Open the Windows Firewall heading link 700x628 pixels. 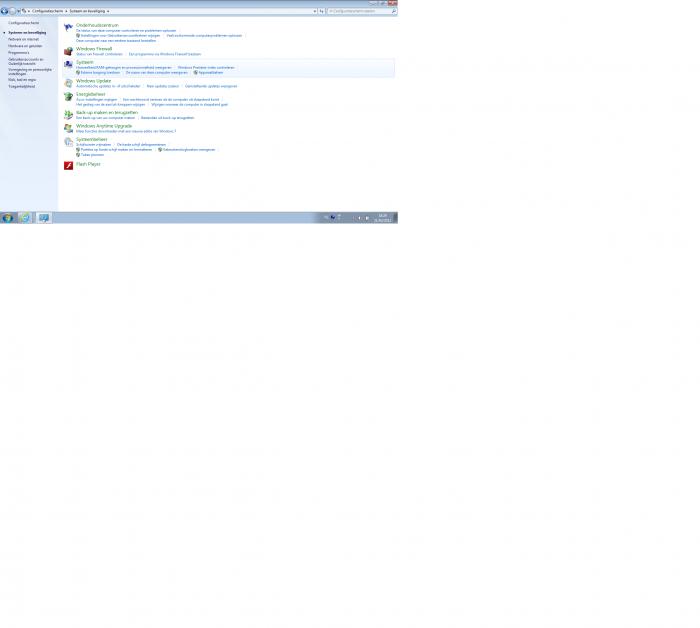tap(94, 49)
